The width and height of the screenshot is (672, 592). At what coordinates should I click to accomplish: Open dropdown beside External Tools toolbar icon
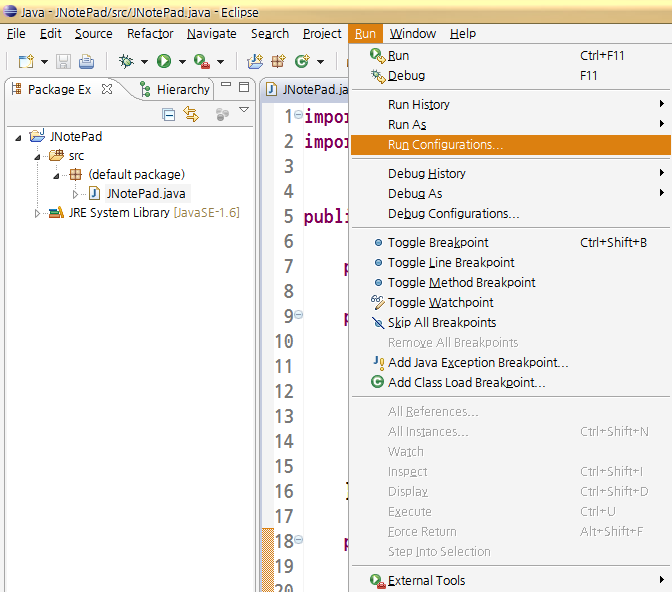[220, 62]
